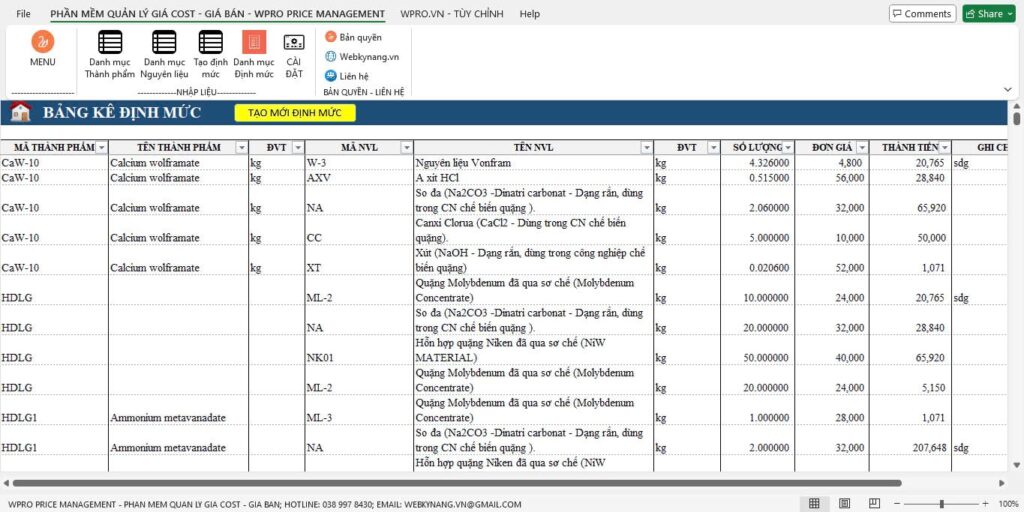This screenshot has width=1024, height=512.
Task: Click Tạo định mức icon
Action: 210,43
